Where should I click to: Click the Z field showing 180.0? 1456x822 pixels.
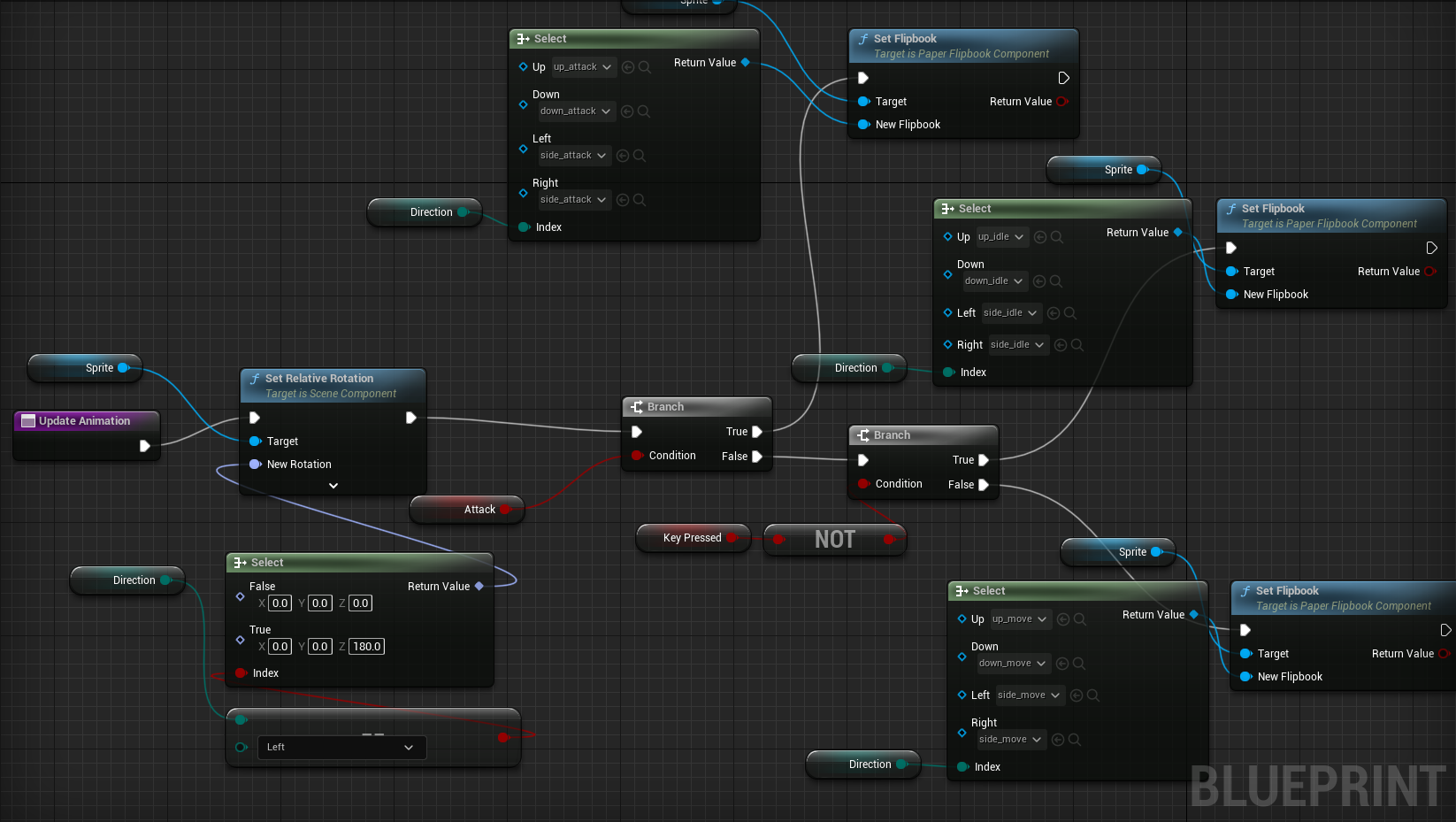[x=367, y=647]
